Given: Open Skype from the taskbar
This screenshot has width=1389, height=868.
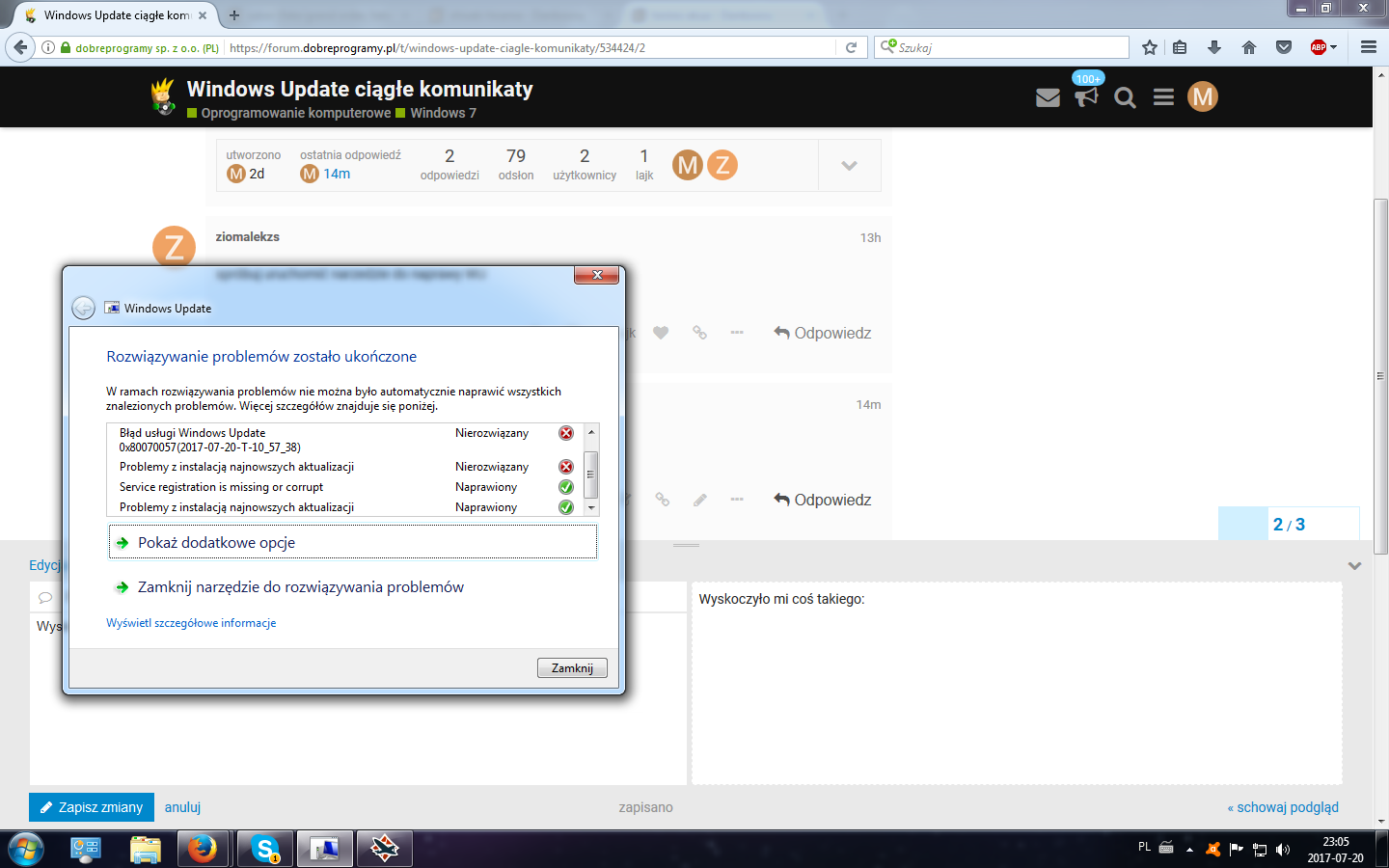Looking at the screenshot, I should point(264,850).
